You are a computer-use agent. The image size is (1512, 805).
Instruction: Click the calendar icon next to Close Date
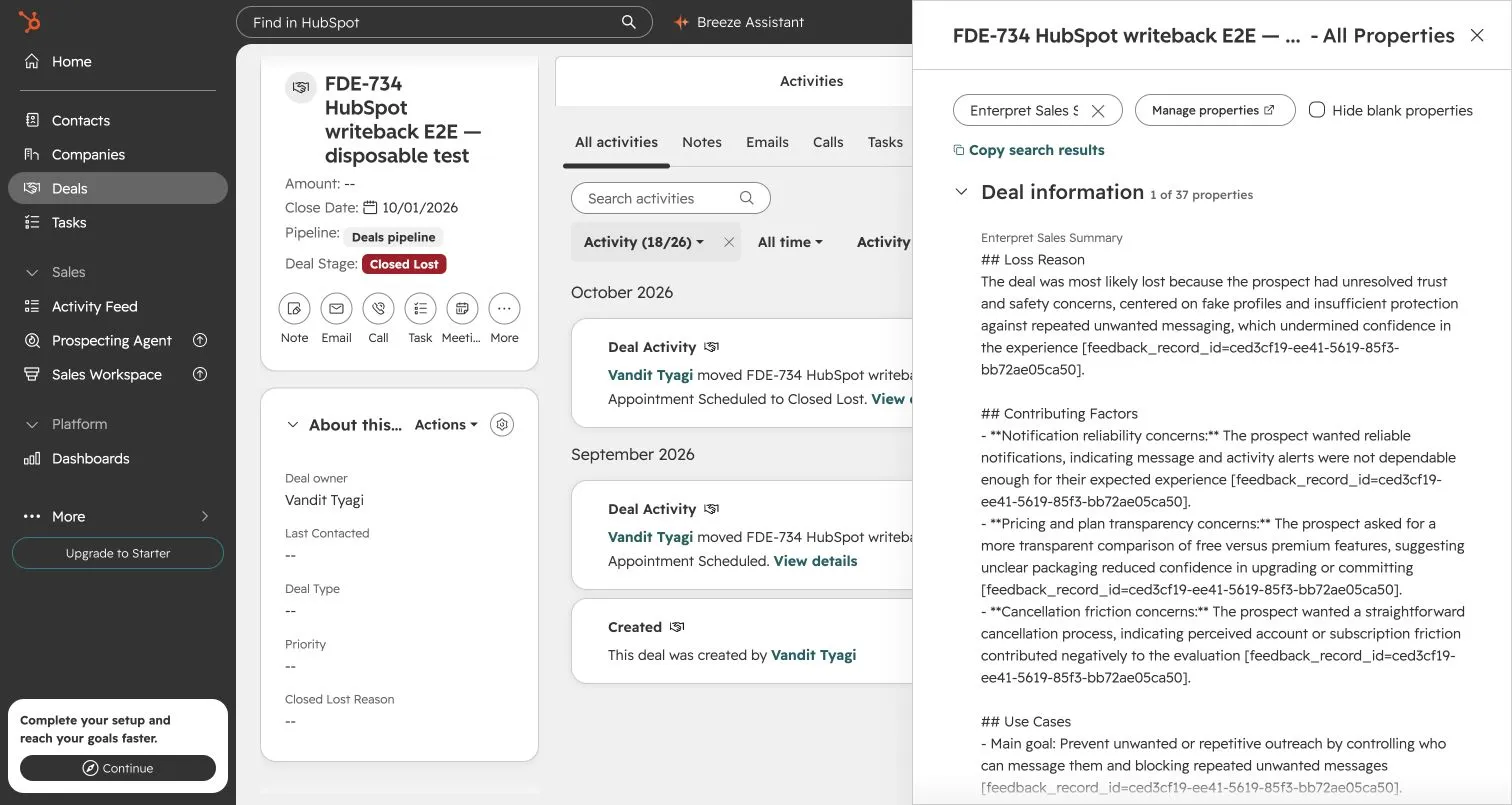coord(370,208)
